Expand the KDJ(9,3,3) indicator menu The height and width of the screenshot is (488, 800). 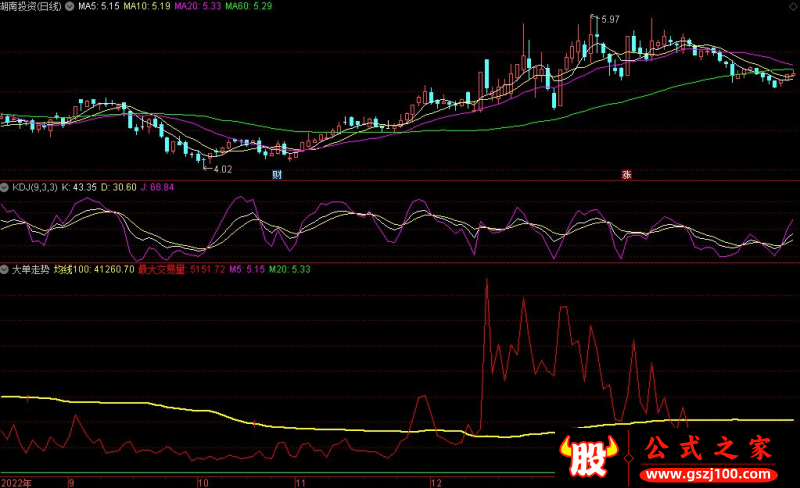pyautogui.click(x=5, y=187)
